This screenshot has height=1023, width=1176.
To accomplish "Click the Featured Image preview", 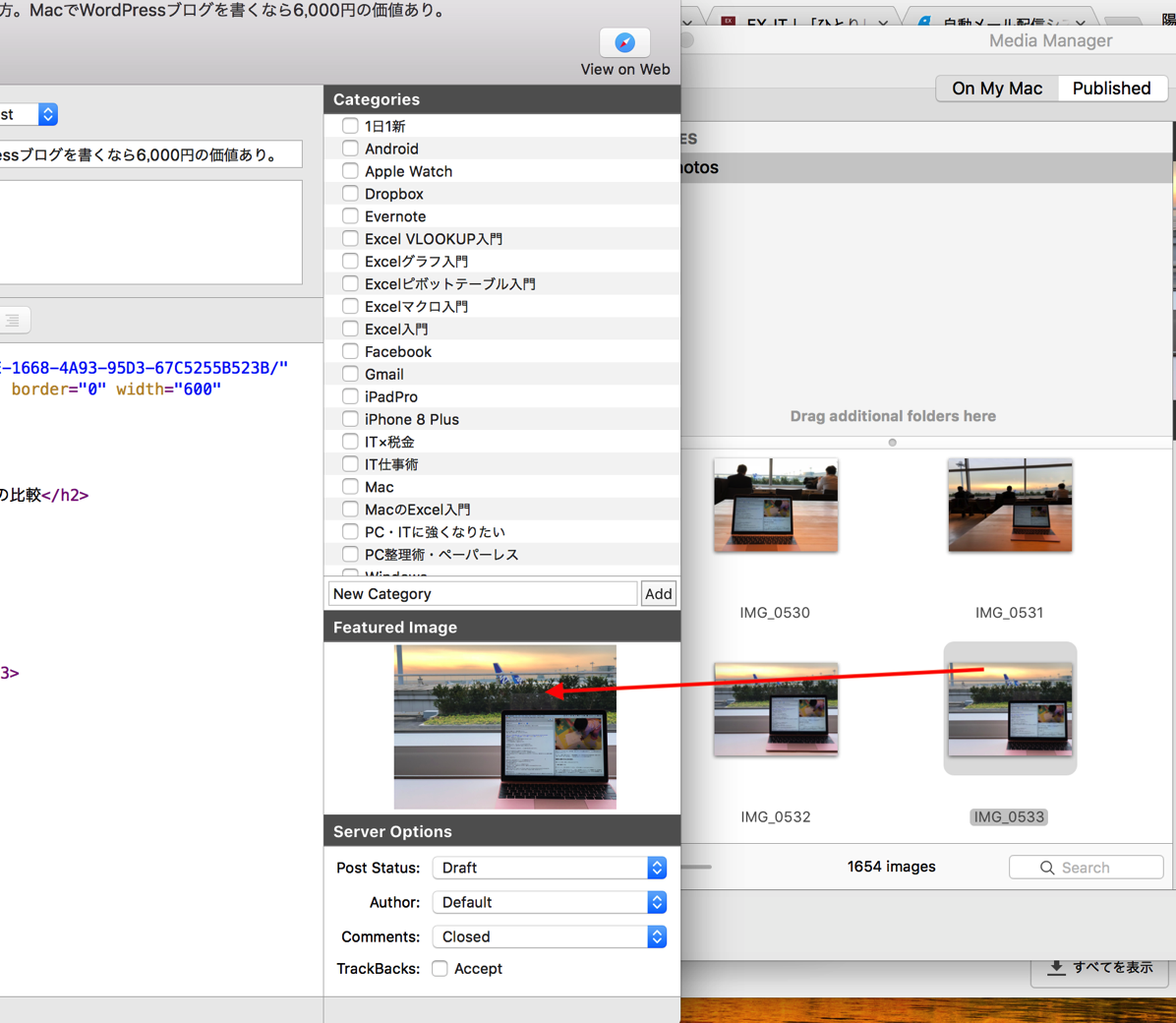I will [504, 727].
